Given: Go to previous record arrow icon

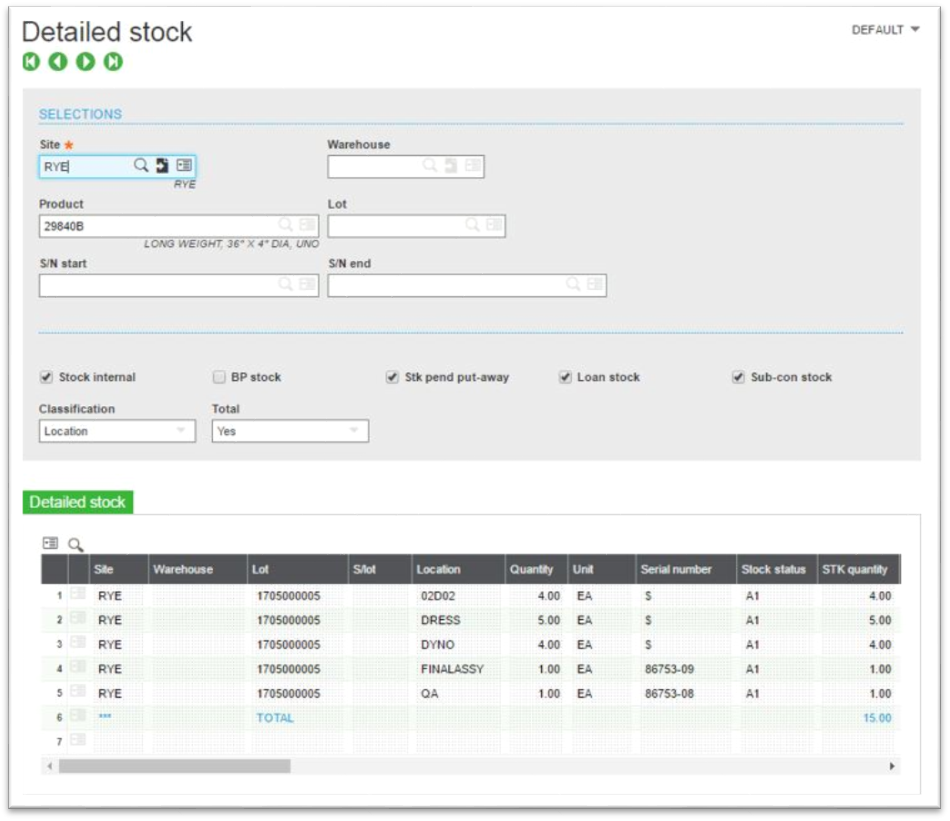Looking at the screenshot, I should pos(58,61).
